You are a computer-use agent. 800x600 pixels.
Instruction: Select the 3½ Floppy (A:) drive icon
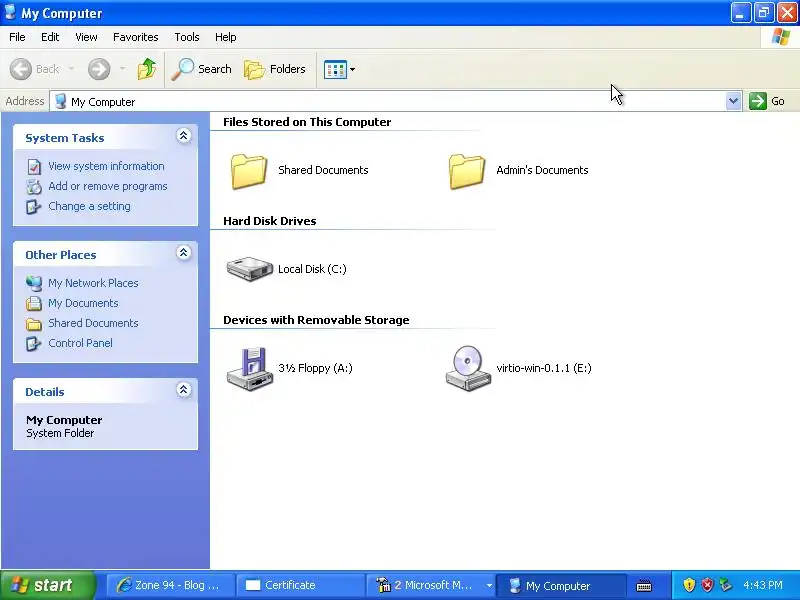(x=249, y=369)
